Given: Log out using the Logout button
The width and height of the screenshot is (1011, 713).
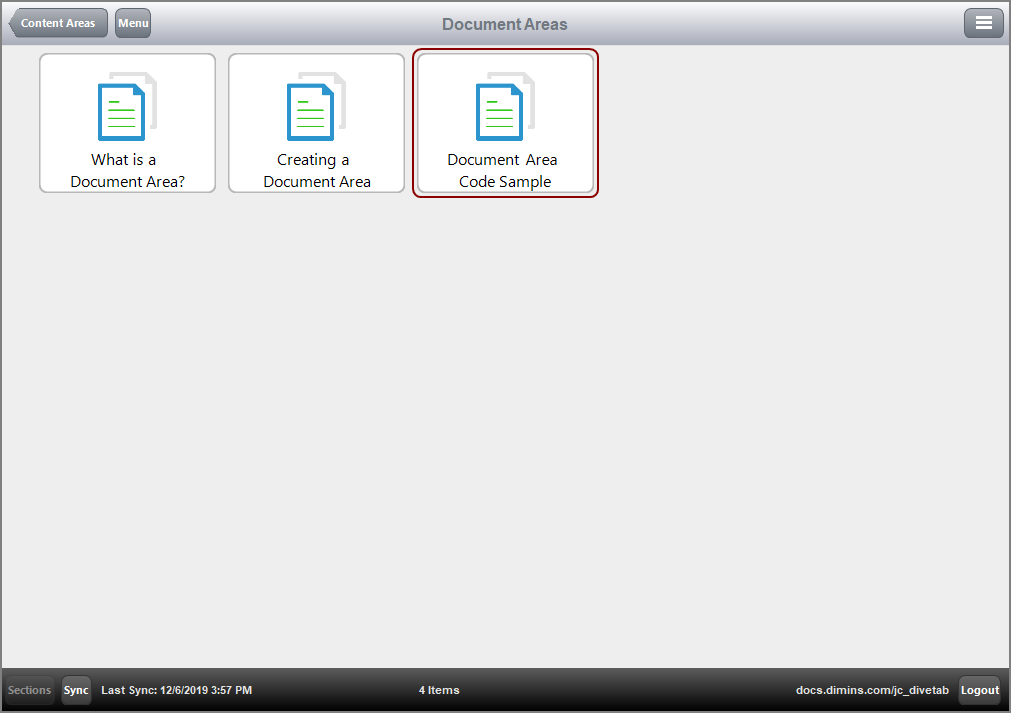Looking at the screenshot, I should pos(979,690).
